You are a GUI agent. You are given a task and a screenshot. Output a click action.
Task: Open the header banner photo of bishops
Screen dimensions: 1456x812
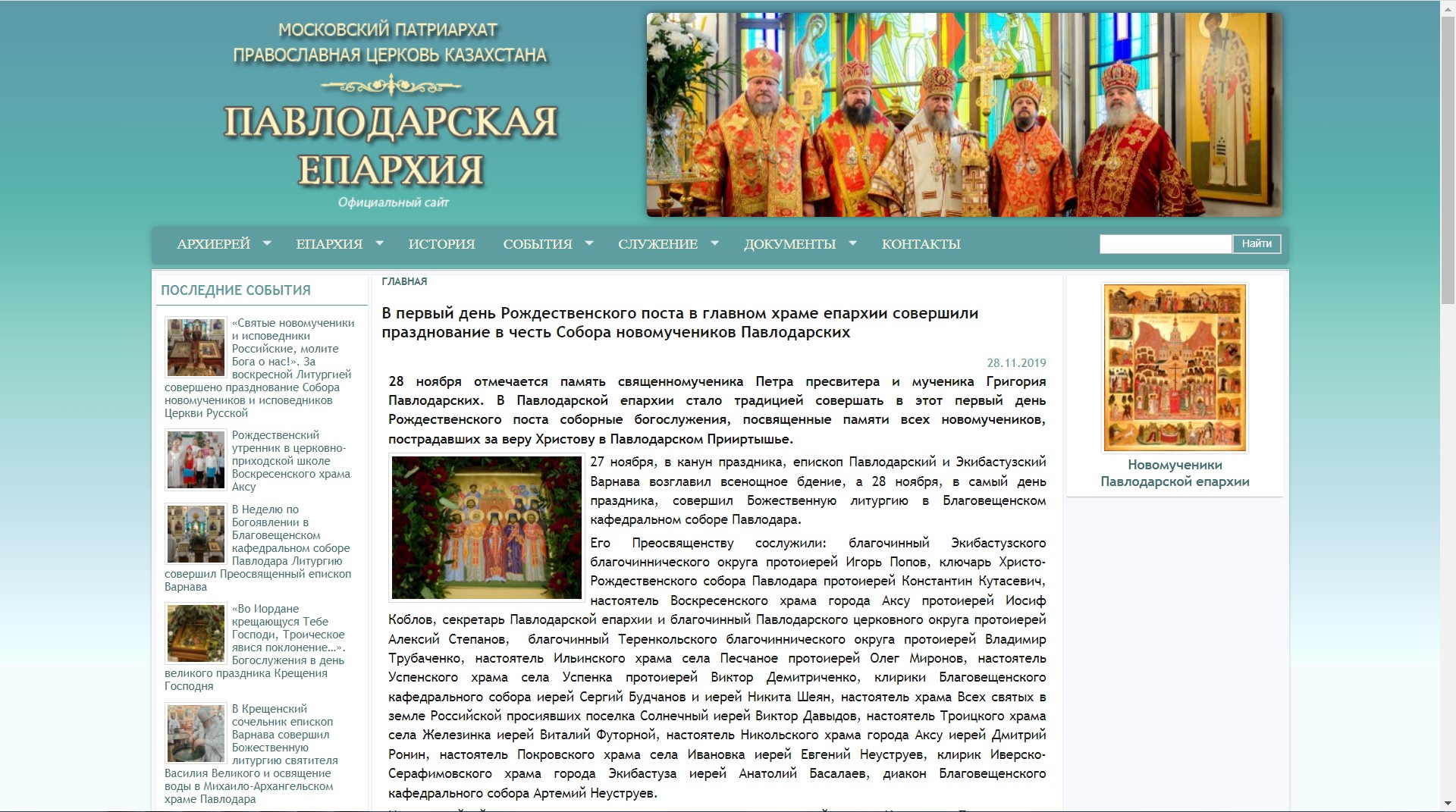tap(964, 114)
